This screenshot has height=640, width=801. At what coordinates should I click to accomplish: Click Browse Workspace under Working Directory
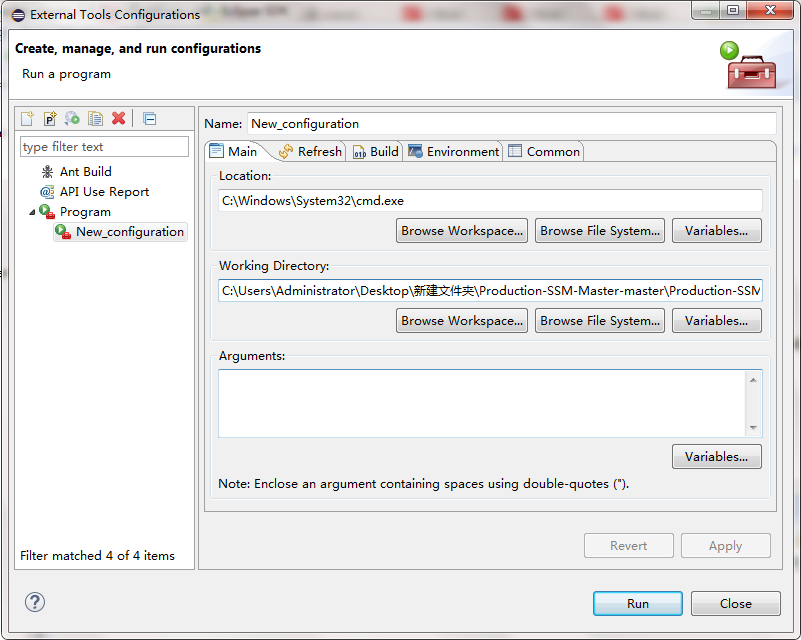pos(462,321)
